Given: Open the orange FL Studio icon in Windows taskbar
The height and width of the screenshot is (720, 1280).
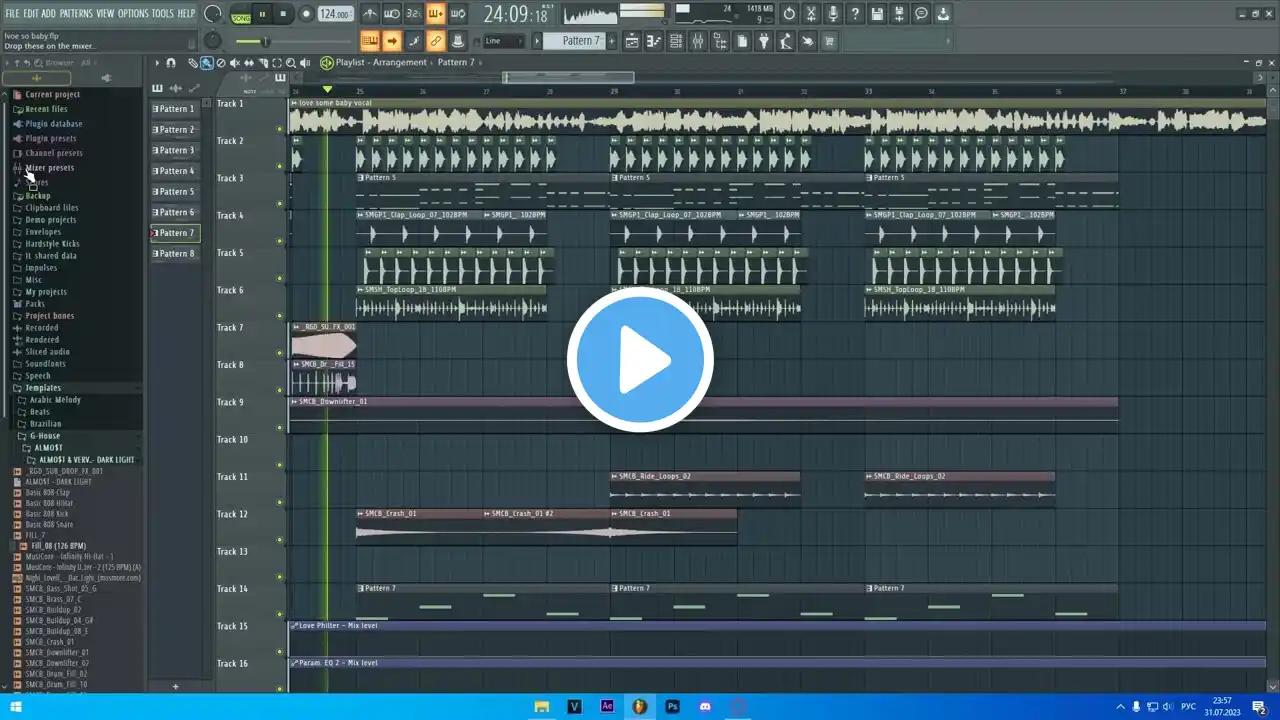Looking at the screenshot, I should 639,707.
